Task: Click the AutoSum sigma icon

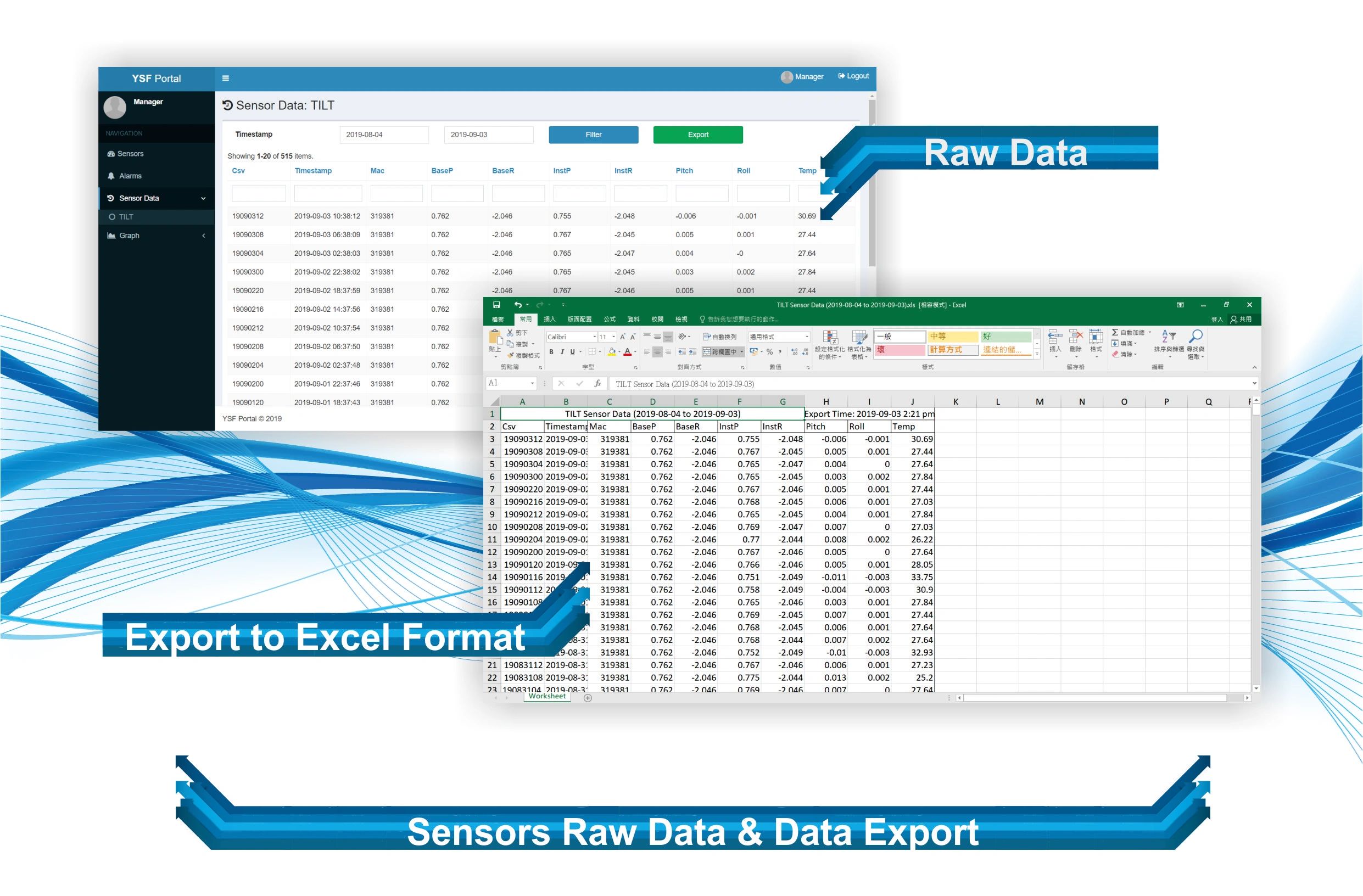Action: (1114, 332)
